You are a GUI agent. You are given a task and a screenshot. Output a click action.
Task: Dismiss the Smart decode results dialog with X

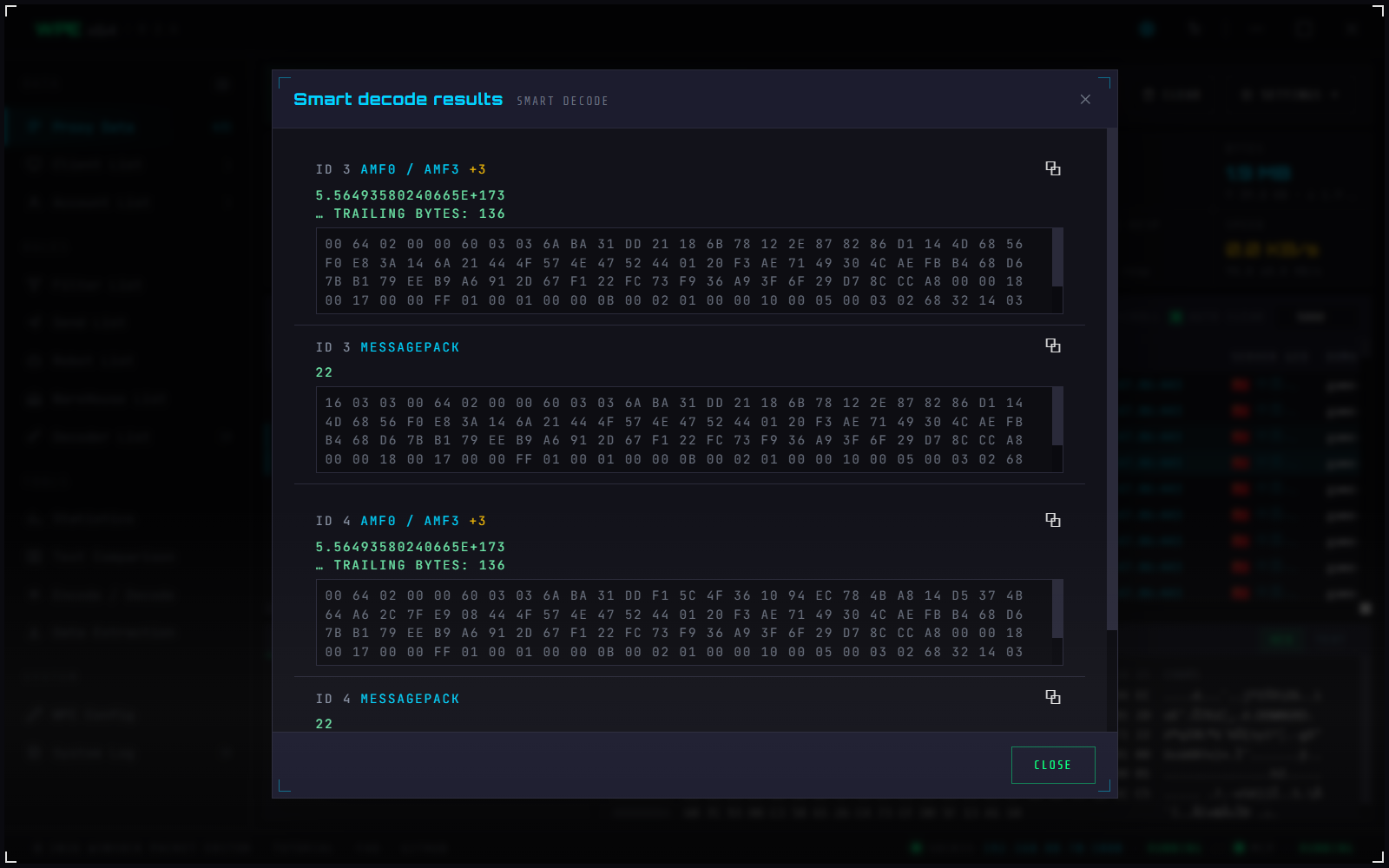pyautogui.click(x=1085, y=99)
